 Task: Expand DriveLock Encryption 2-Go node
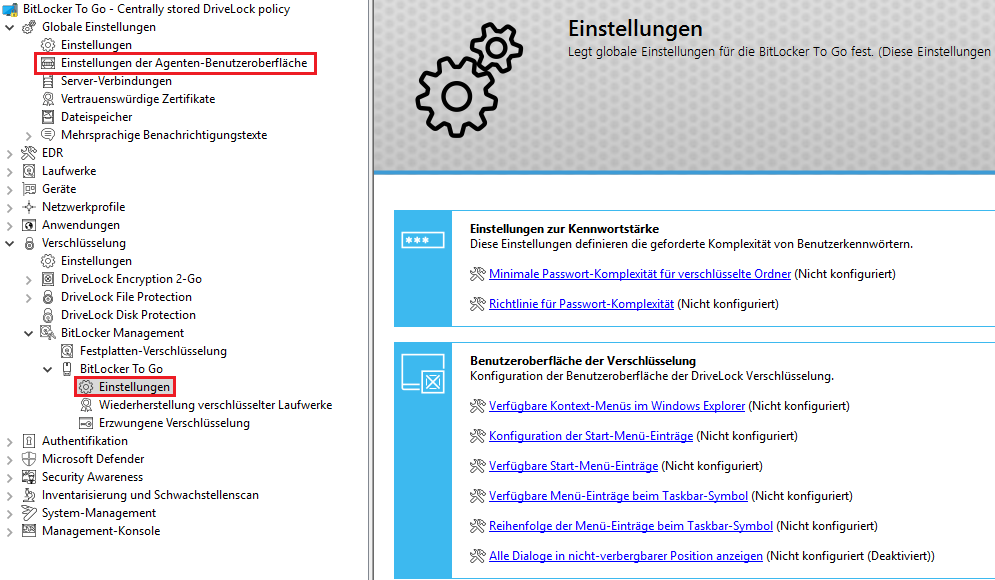(29, 280)
